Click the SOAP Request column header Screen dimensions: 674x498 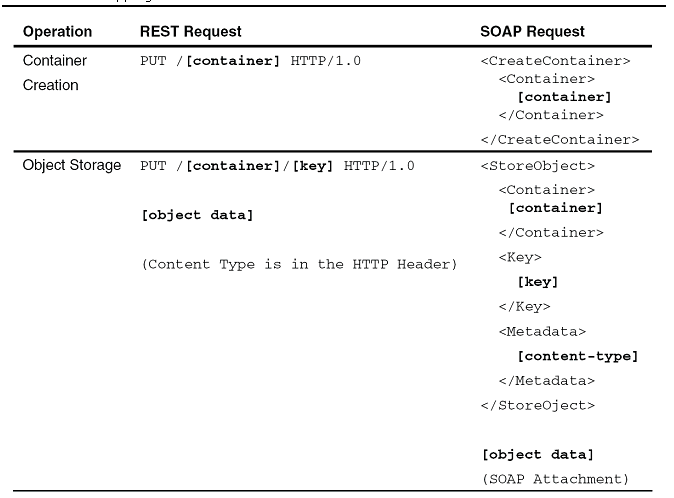(x=532, y=31)
